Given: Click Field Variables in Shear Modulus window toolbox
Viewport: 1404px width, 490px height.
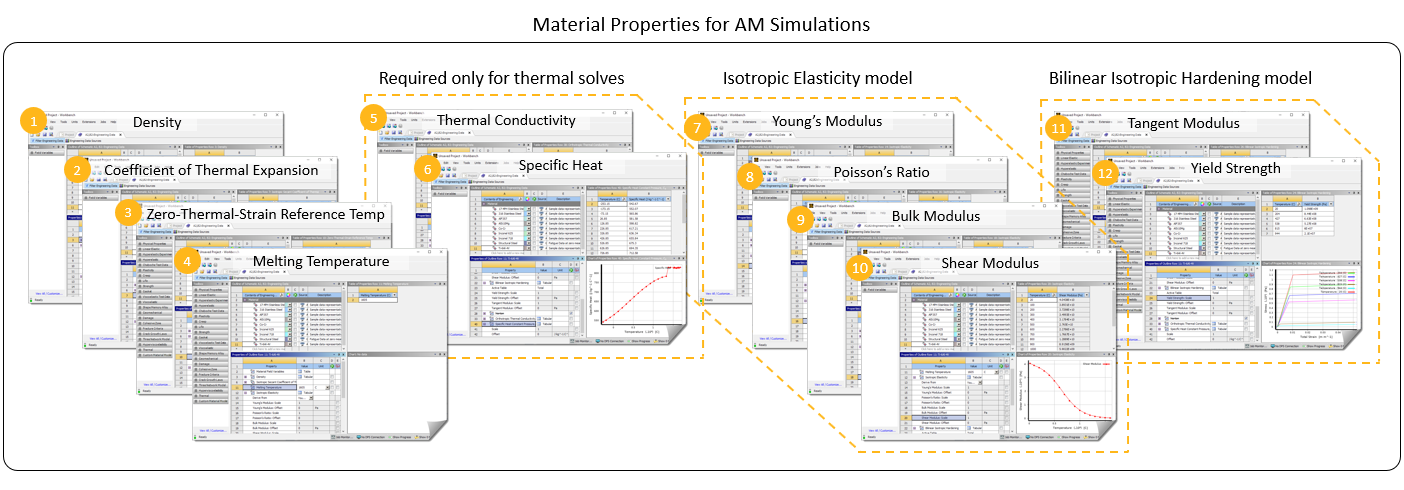Looking at the screenshot, I should [880, 290].
